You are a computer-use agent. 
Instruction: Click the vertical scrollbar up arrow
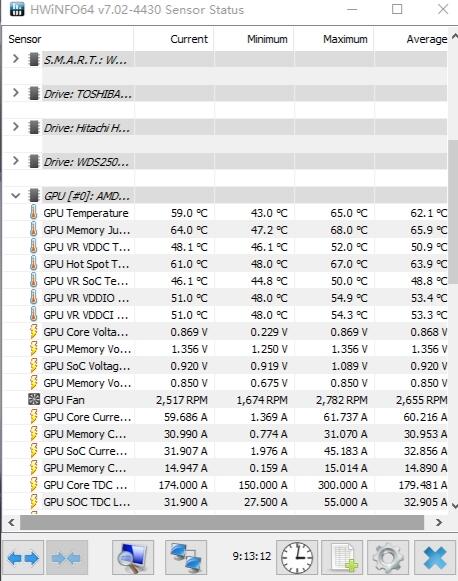pyautogui.click(x=454, y=36)
